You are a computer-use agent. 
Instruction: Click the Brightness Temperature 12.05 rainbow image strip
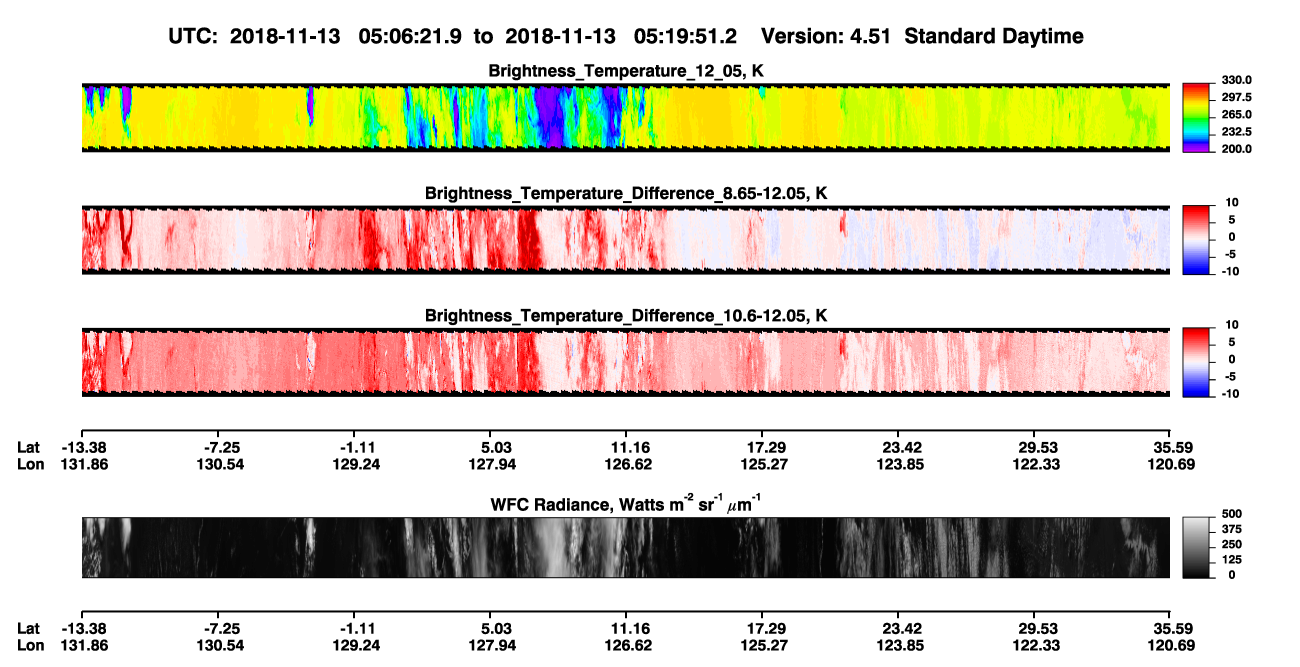coord(625,117)
